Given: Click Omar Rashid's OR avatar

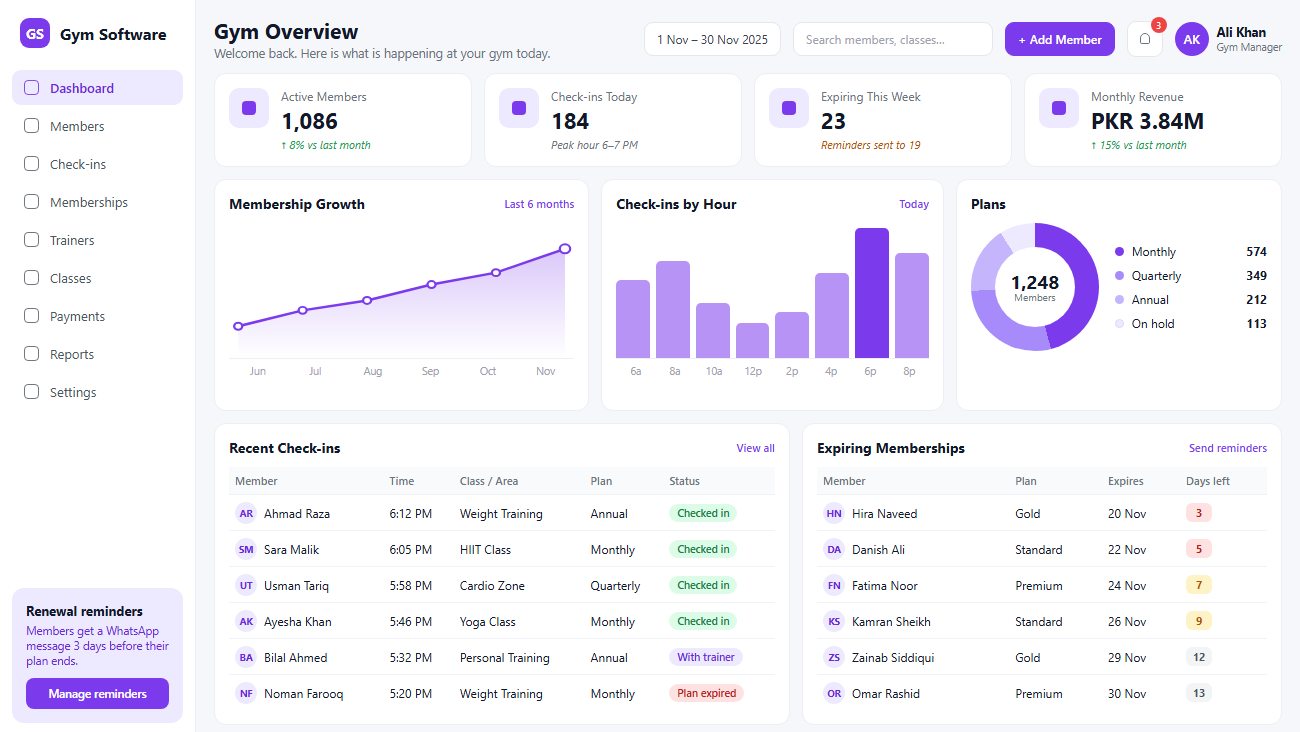Looking at the screenshot, I should 834,693.
